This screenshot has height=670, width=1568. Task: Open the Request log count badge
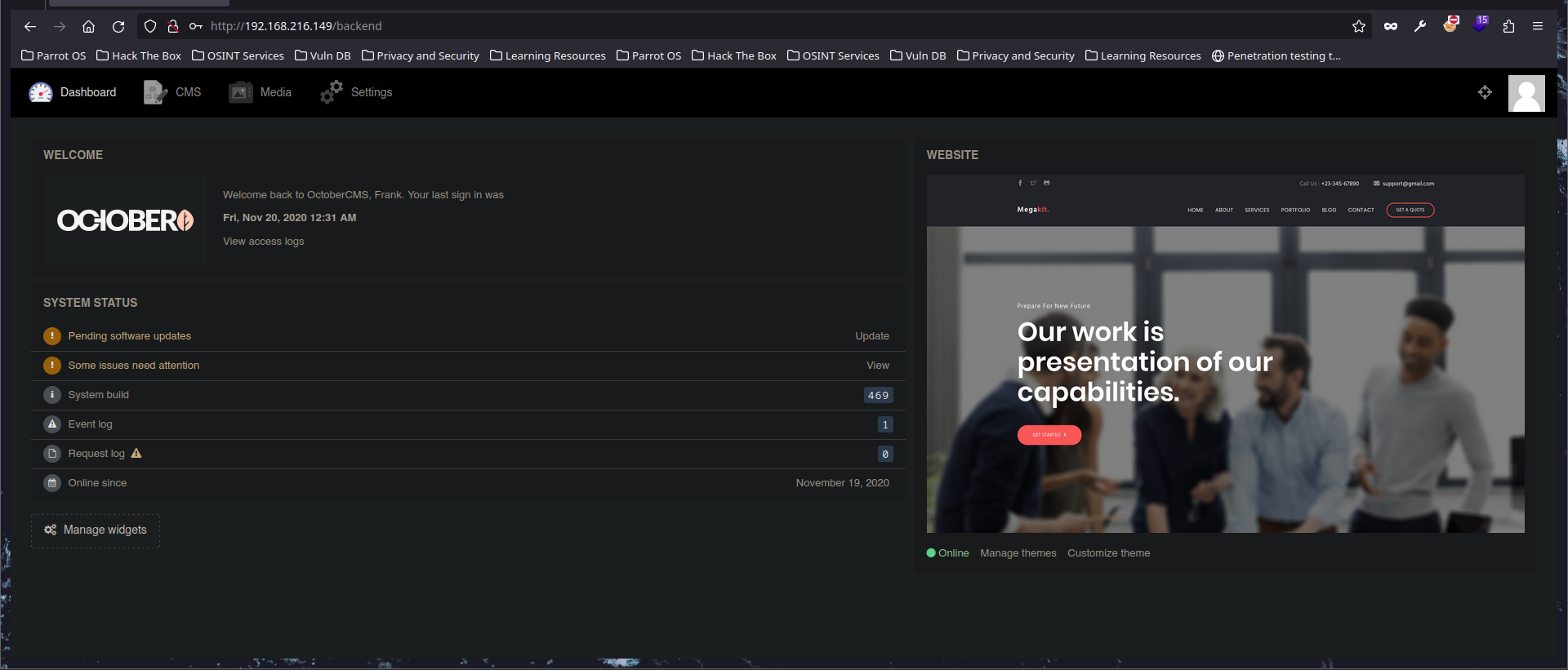point(885,454)
